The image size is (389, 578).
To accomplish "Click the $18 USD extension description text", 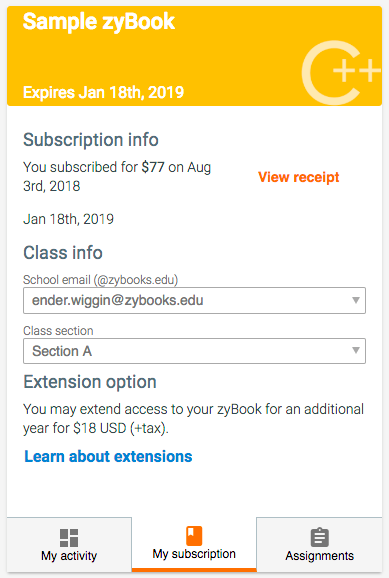I will click(x=194, y=418).
